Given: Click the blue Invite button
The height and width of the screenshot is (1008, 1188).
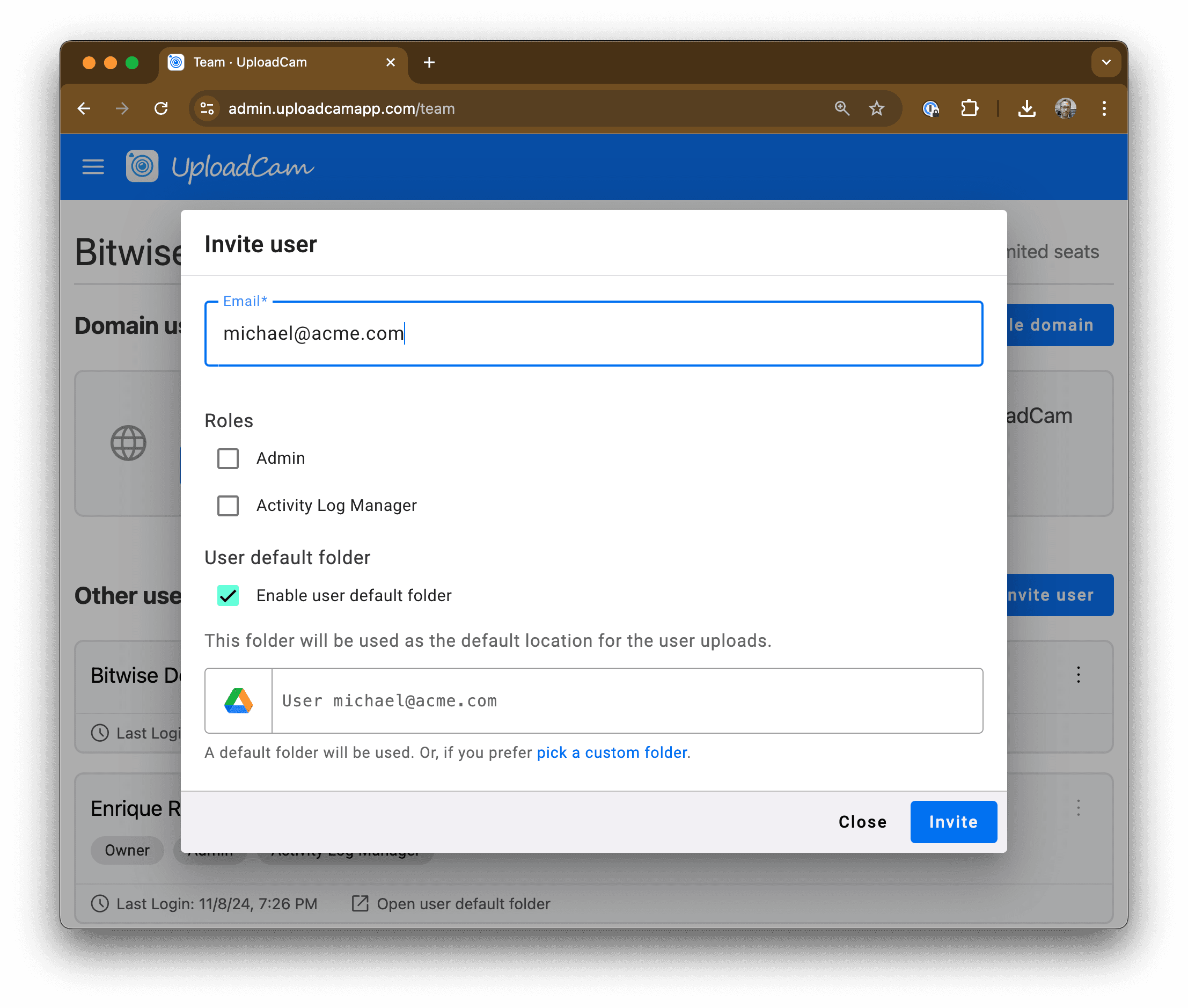Looking at the screenshot, I should point(954,822).
